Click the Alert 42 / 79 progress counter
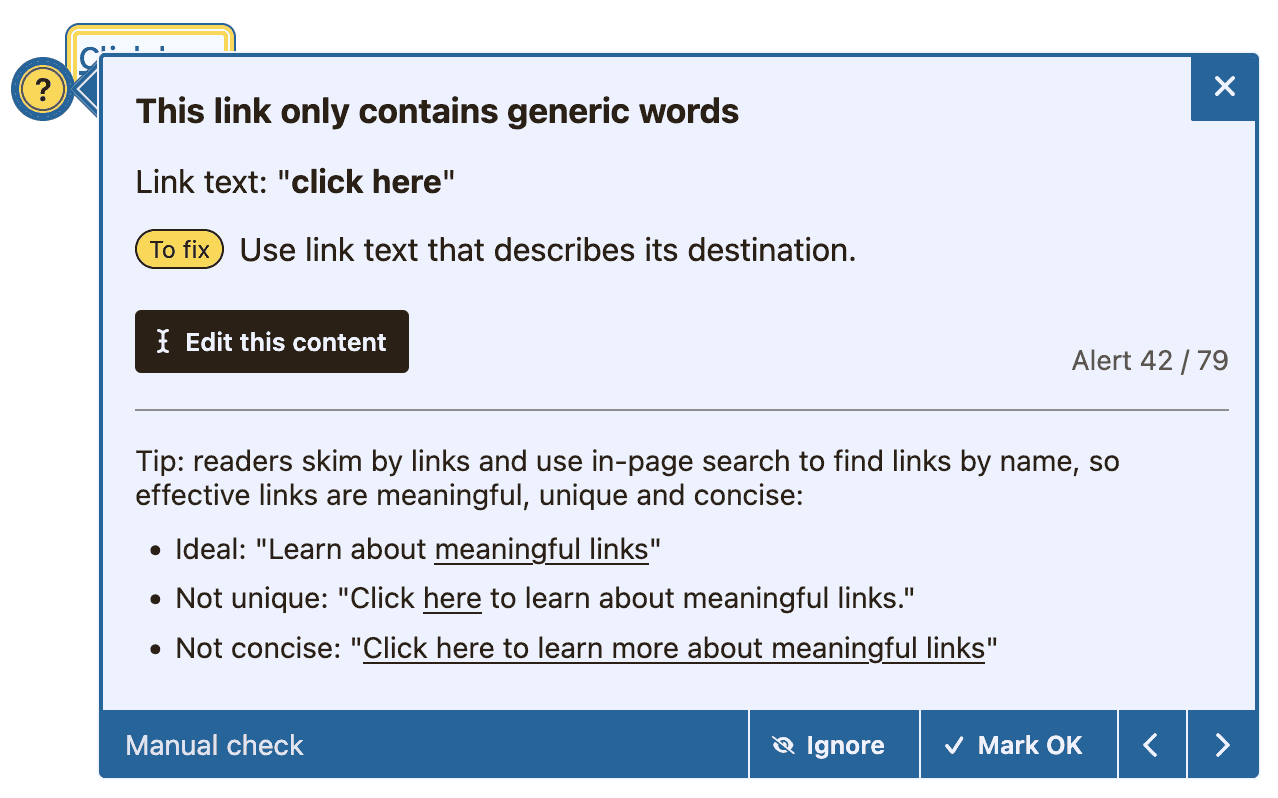The image size is (1278, 798). click(1149, 360)
